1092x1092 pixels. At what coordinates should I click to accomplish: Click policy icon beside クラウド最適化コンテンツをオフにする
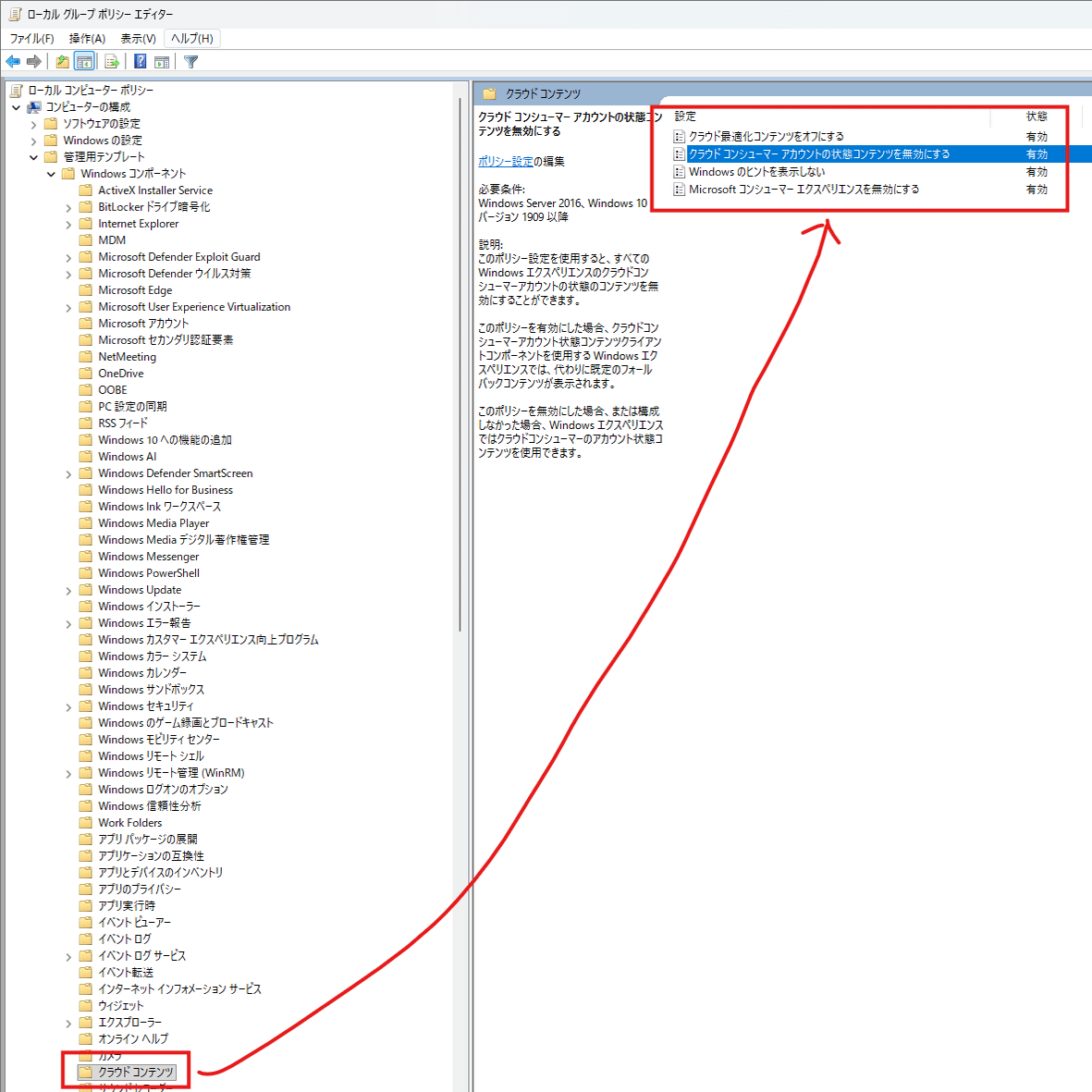679,137
